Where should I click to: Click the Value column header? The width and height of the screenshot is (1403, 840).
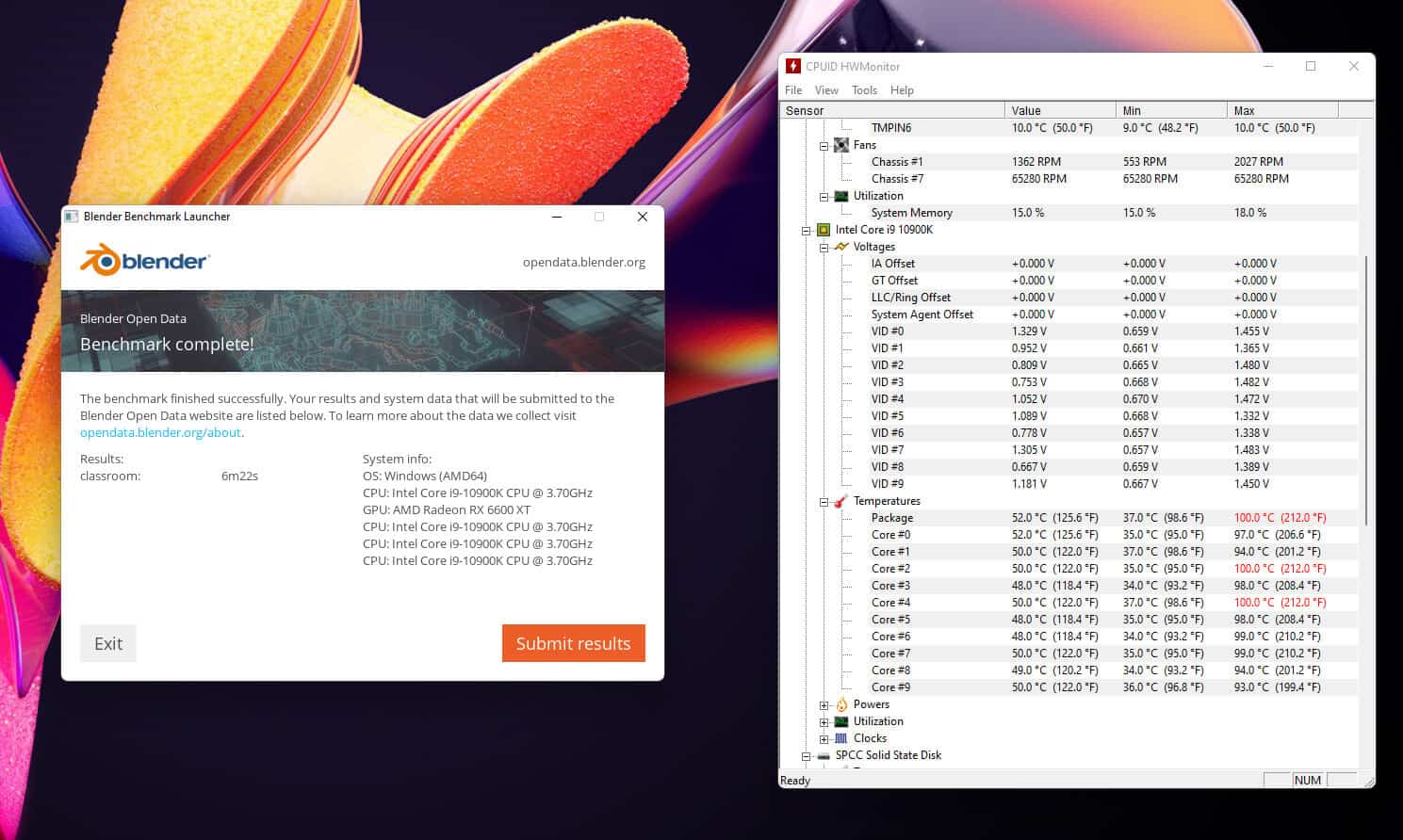point(1060,110)
